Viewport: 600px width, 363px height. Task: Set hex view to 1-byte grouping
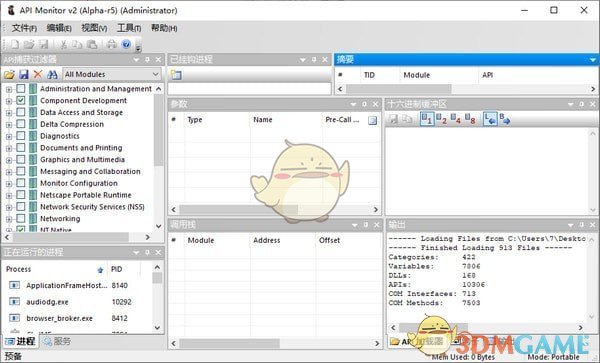(x=427, y=119)
